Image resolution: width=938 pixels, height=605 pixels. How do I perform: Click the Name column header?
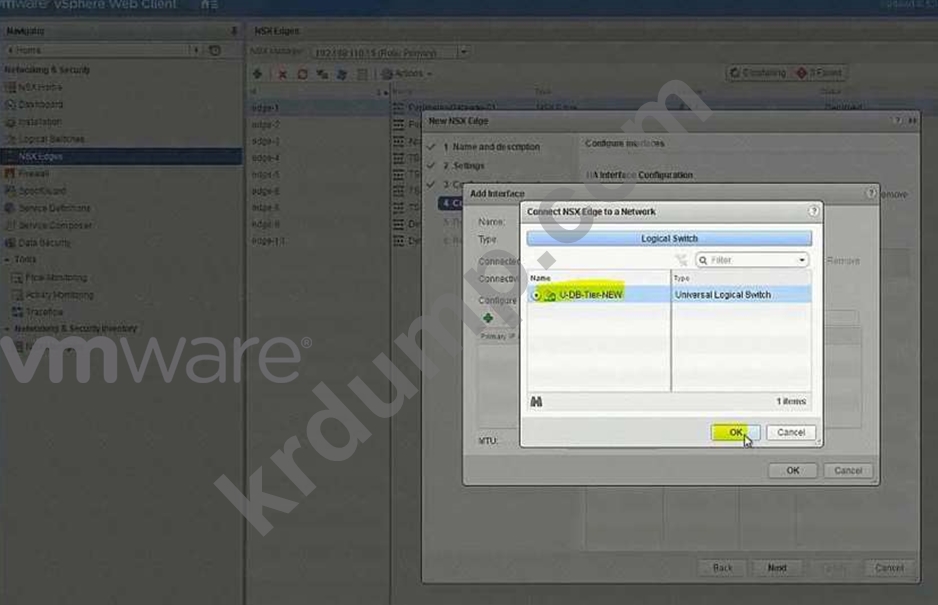click(598, 278)
